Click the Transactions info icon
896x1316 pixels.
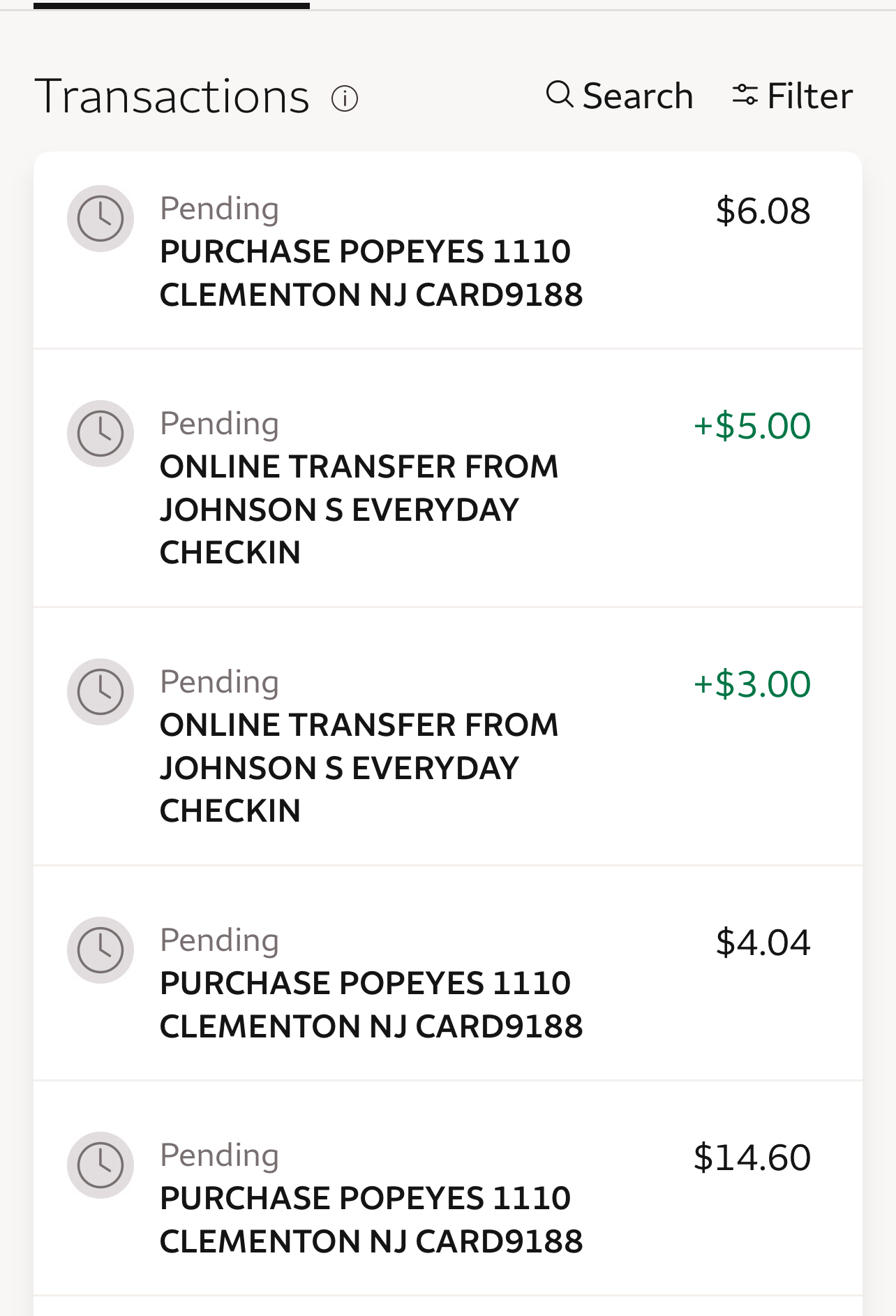tap(345, 98)
